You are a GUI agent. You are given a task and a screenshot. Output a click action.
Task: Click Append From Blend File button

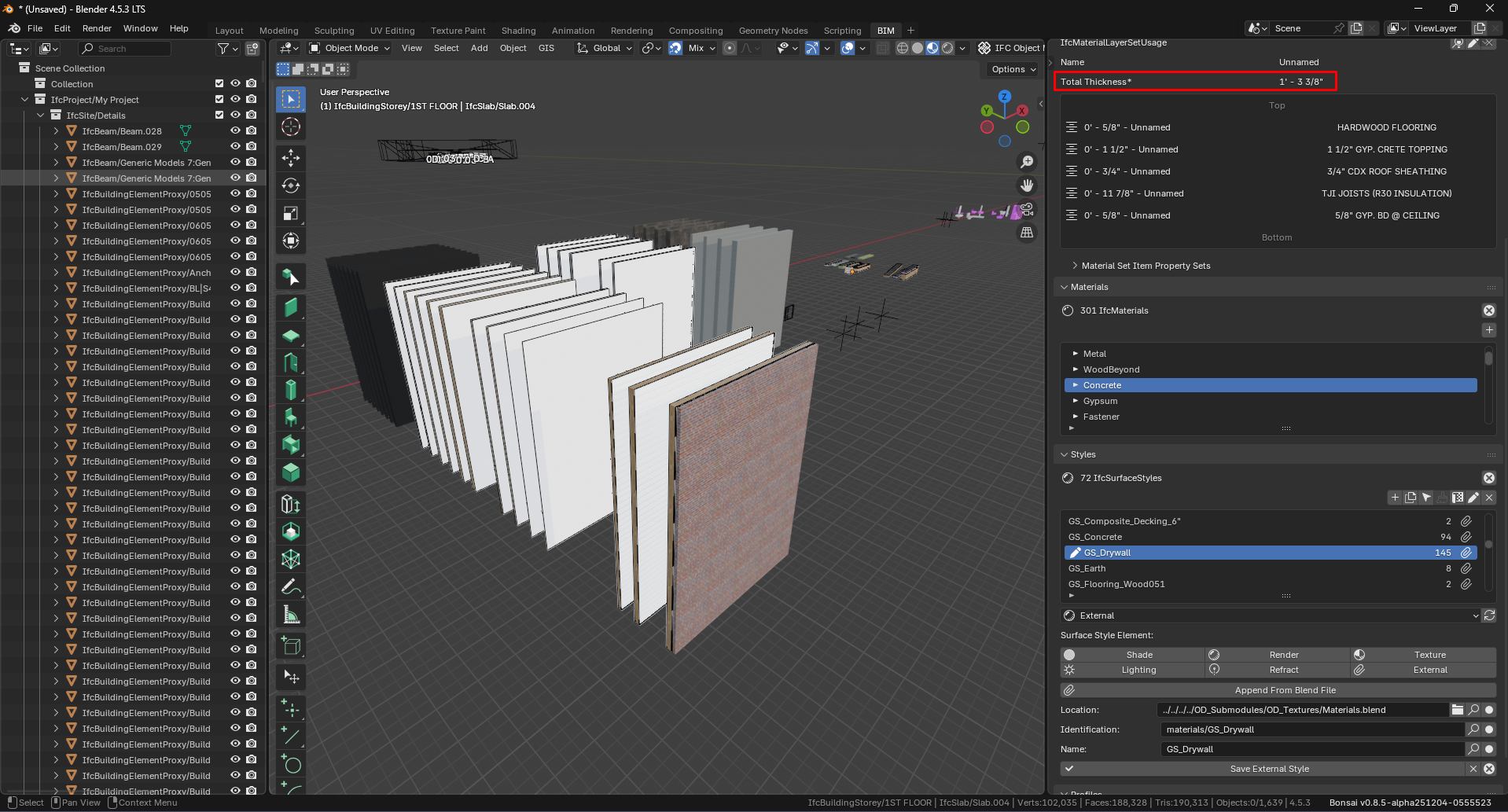tap(1285, 690)
